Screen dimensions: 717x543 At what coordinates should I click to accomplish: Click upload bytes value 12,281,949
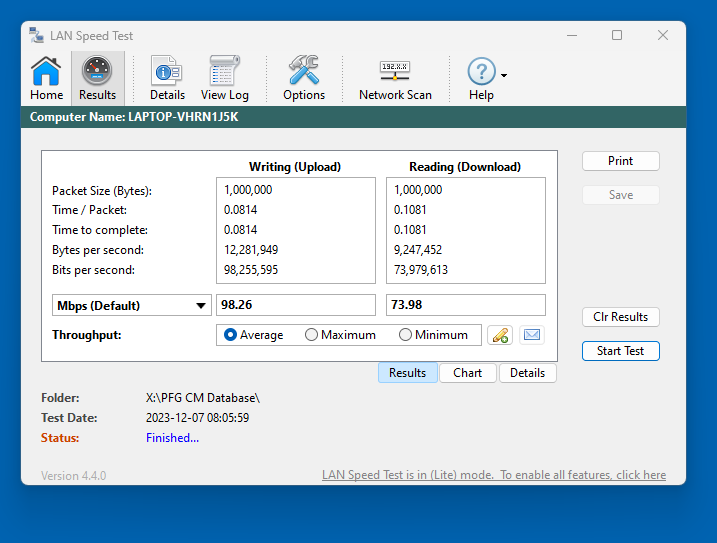(251, 250)
